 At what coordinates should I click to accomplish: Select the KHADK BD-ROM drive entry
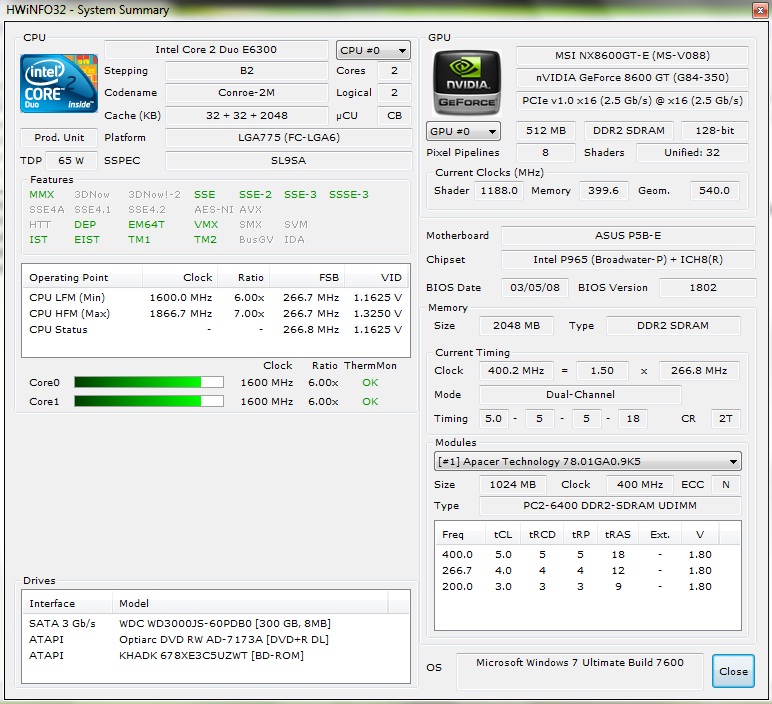(215, 655)
